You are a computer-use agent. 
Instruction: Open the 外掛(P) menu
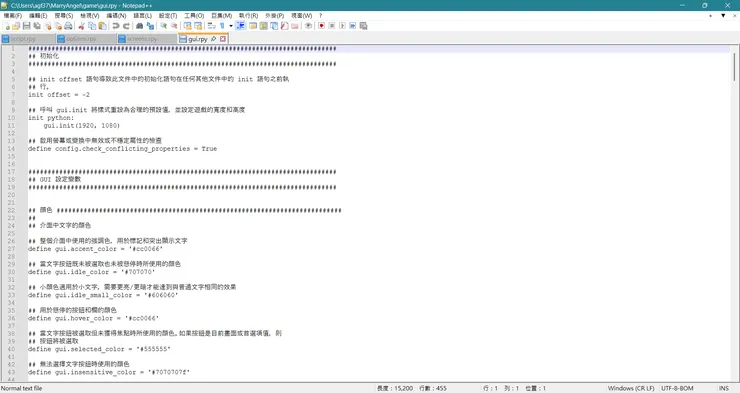(x=275, y=16)
